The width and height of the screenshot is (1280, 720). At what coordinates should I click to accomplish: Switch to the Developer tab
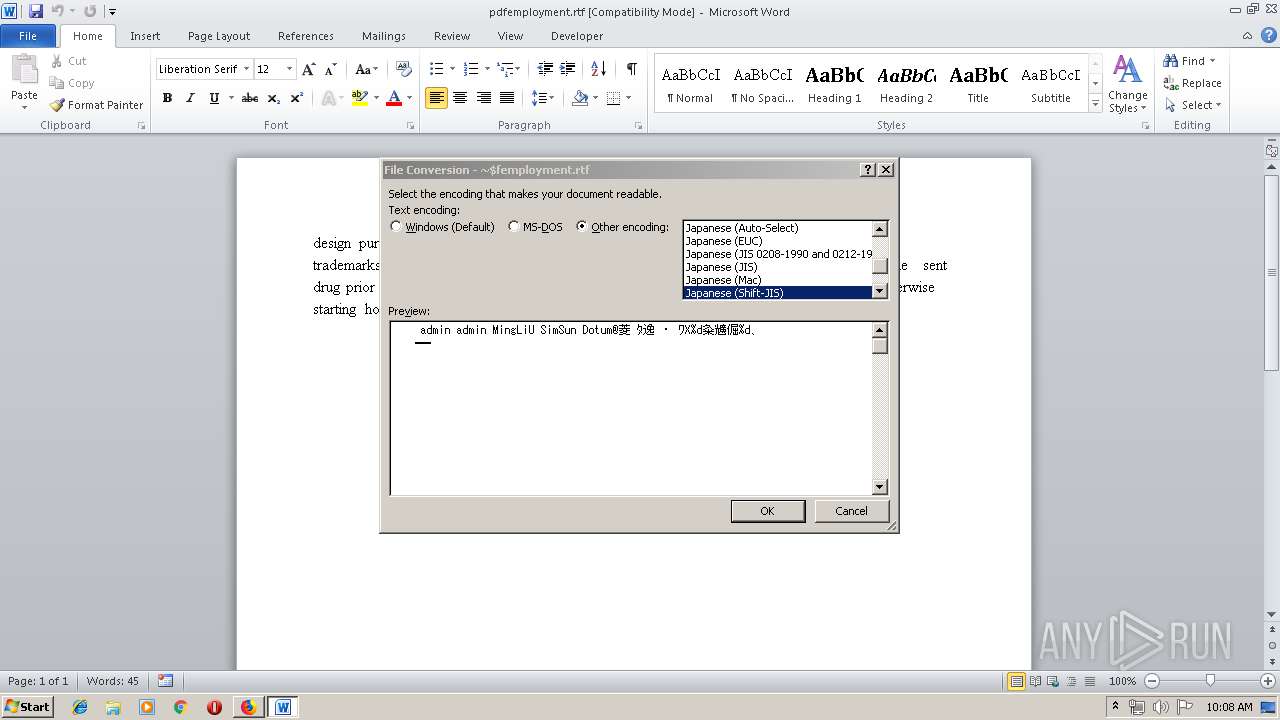(x=577, y=36)
